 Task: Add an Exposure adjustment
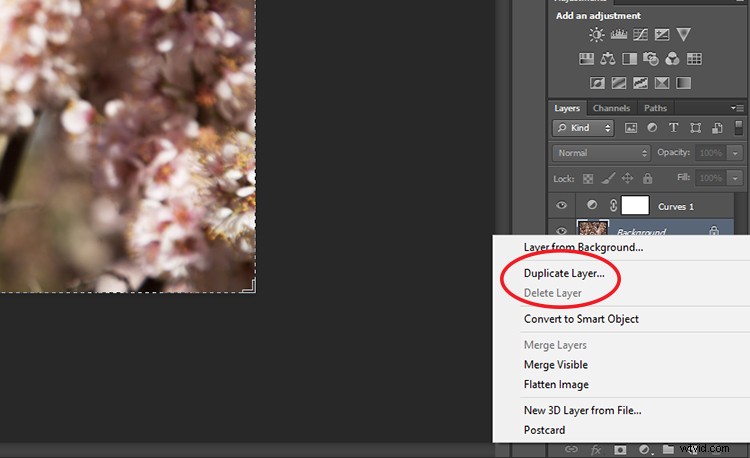[x=662, y=34]
